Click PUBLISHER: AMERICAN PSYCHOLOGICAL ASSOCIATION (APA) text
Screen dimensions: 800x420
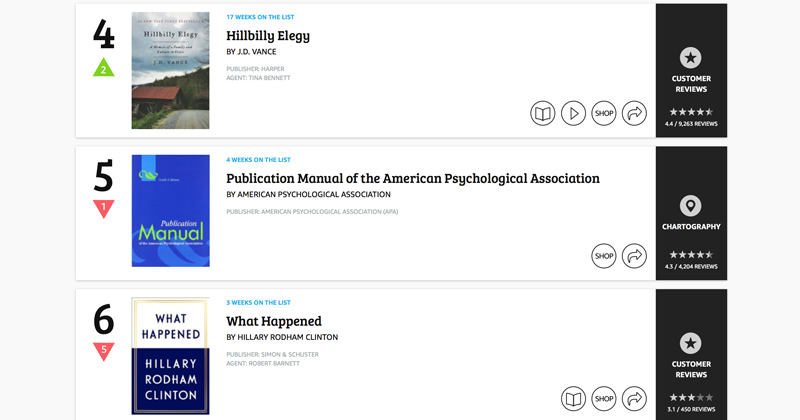[x=312, y=212]
